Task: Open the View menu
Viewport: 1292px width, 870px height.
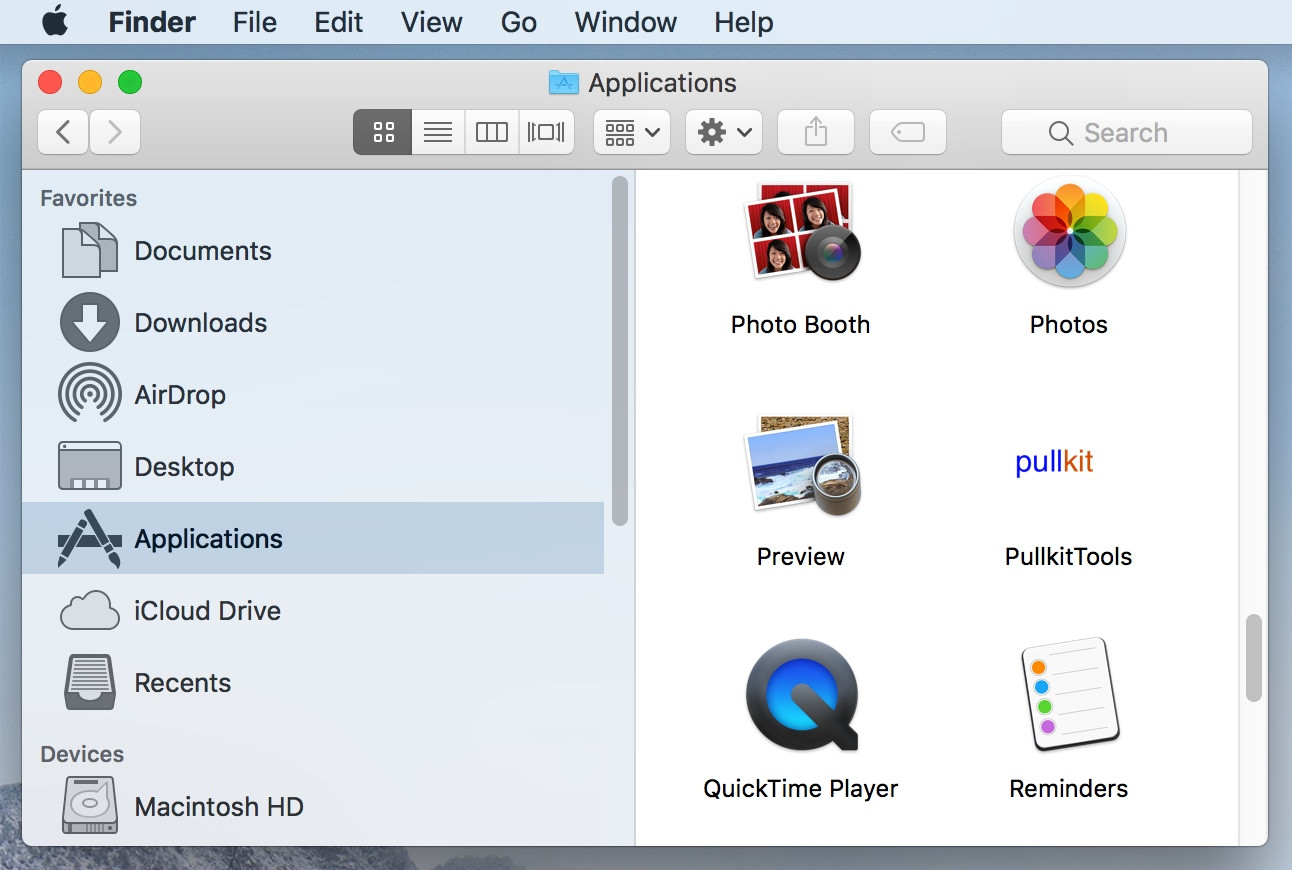Action: 432,22
